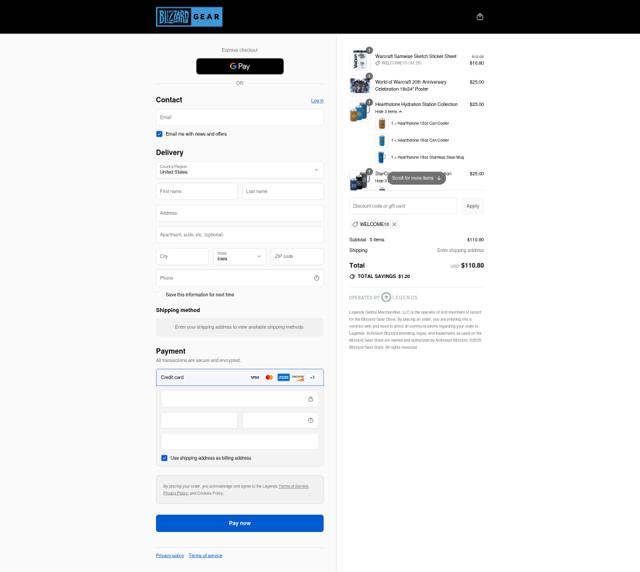The width and height of the screenshot is (640, 572).
Task: Focus the Address field
Action: (x=240, y=213)
